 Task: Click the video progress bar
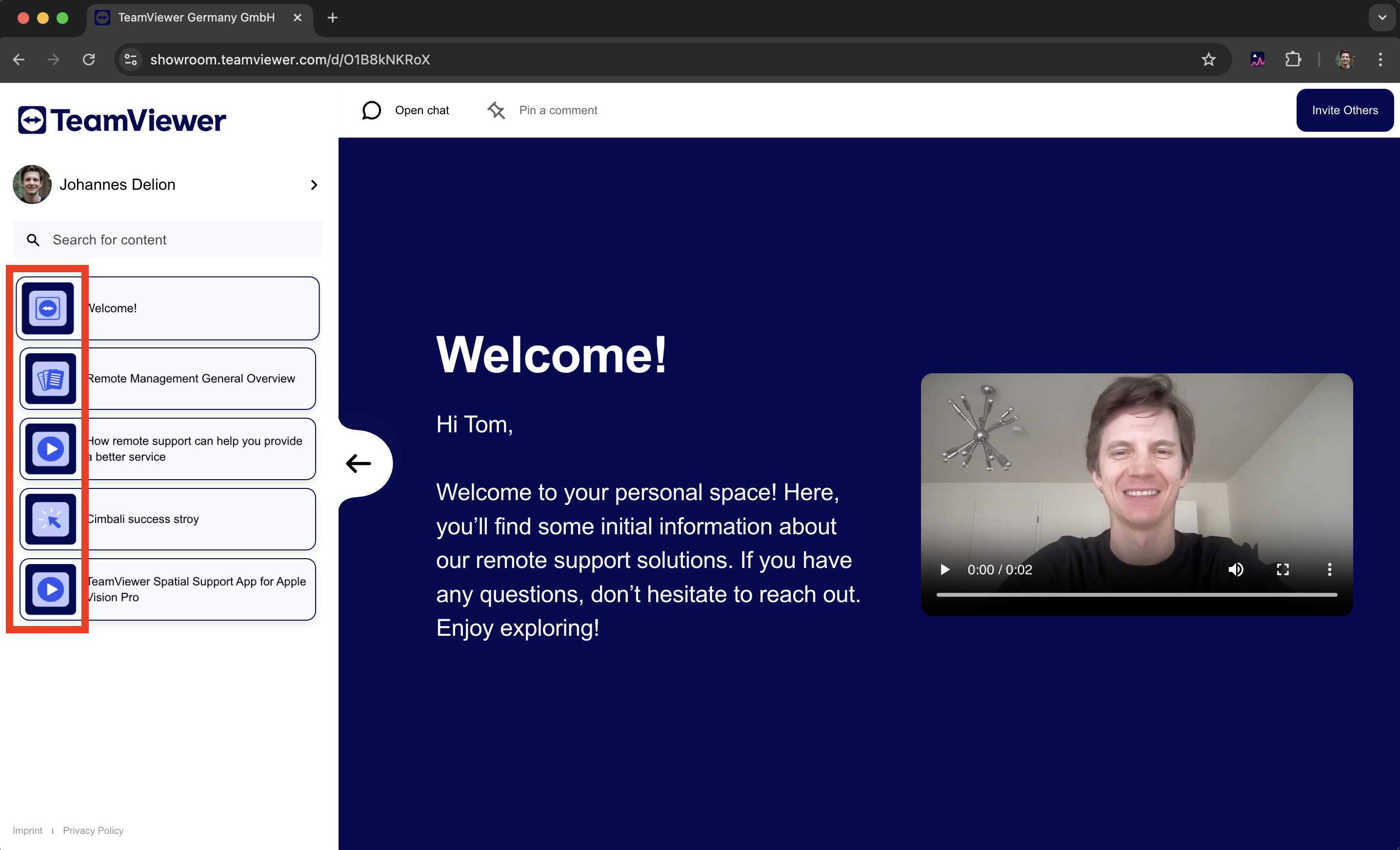pyautogui.click(x=1137, y=594)
